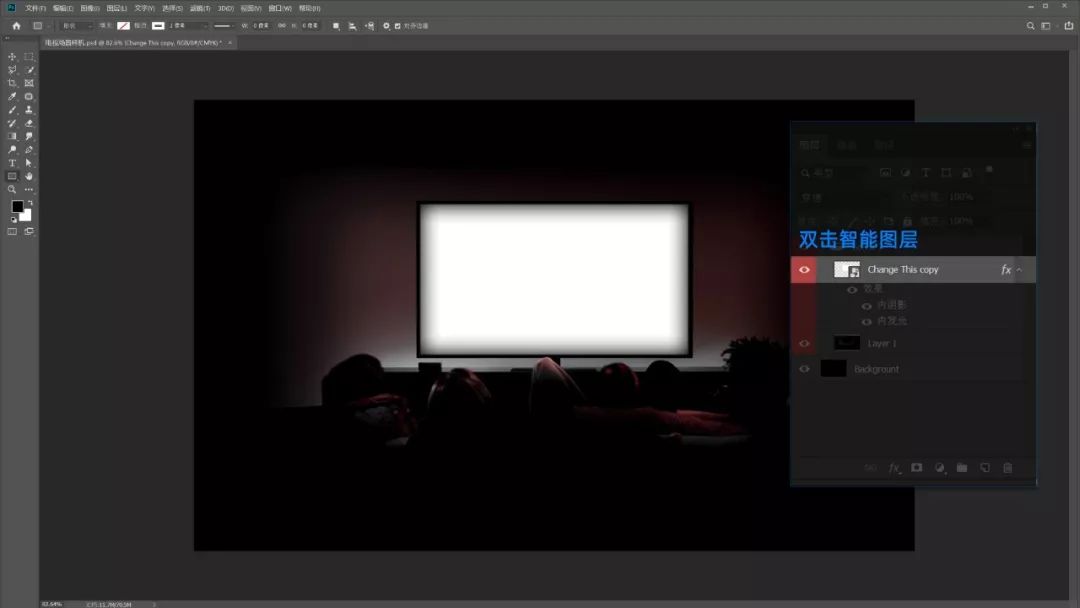Collapse effects of Change This copy layer

(x=1019, y=270)
